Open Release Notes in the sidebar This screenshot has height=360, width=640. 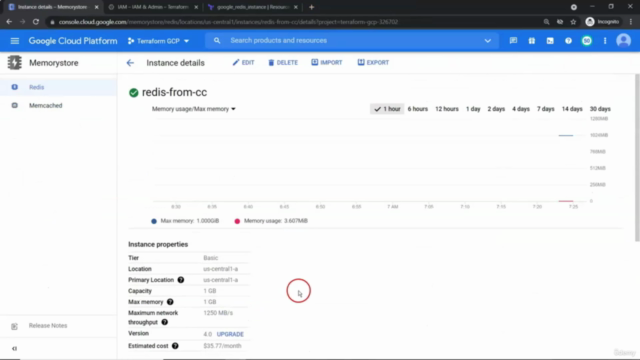click(x=58, y=326)
